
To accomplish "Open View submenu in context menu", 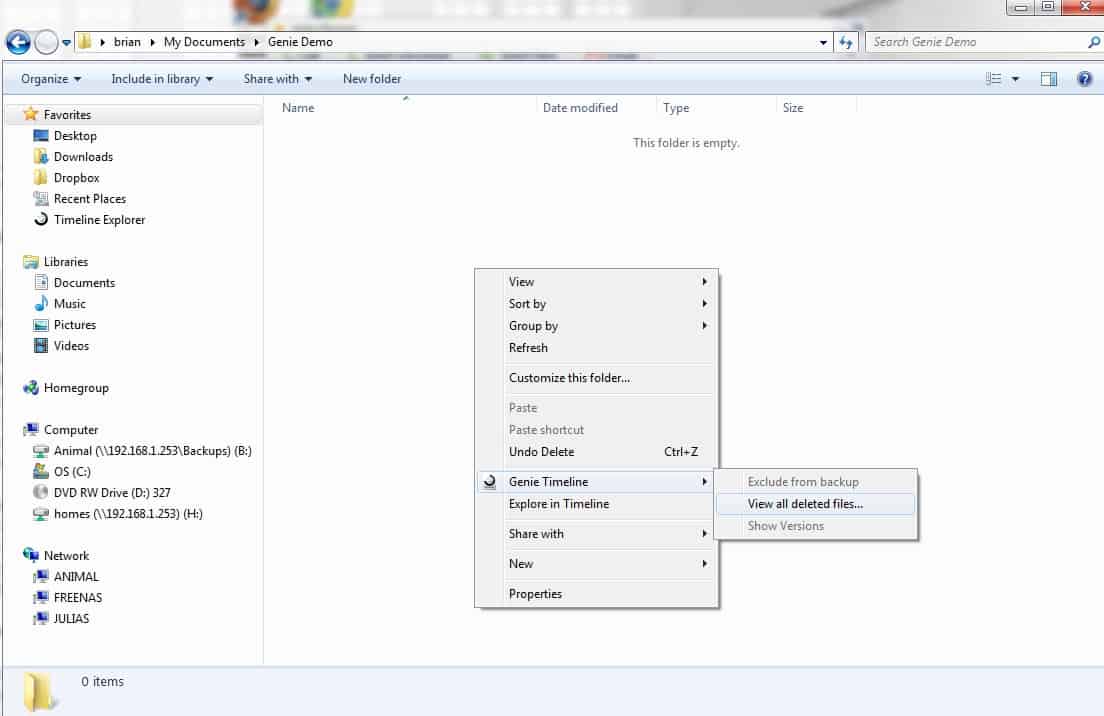I will (x=596, y=282).
